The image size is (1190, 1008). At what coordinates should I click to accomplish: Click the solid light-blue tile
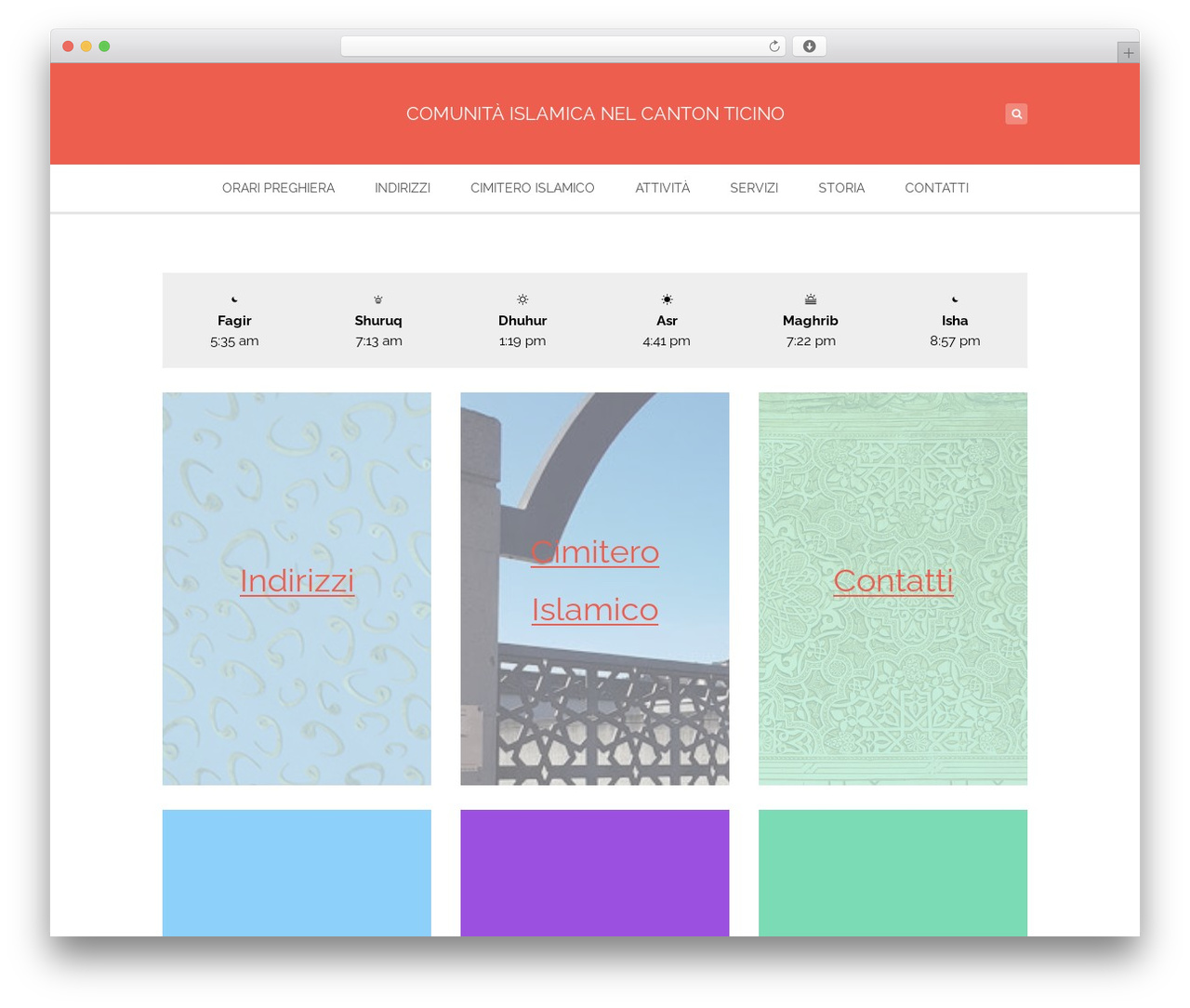tap(297, 873)
